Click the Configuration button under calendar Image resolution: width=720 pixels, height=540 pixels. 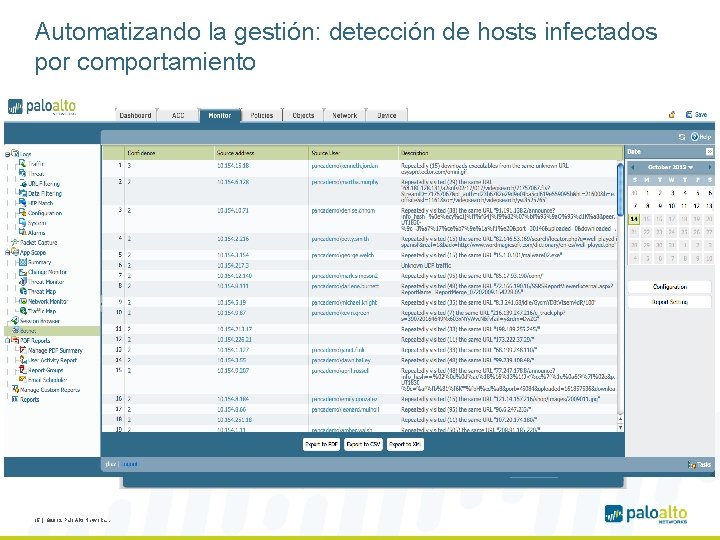(669, 287)
